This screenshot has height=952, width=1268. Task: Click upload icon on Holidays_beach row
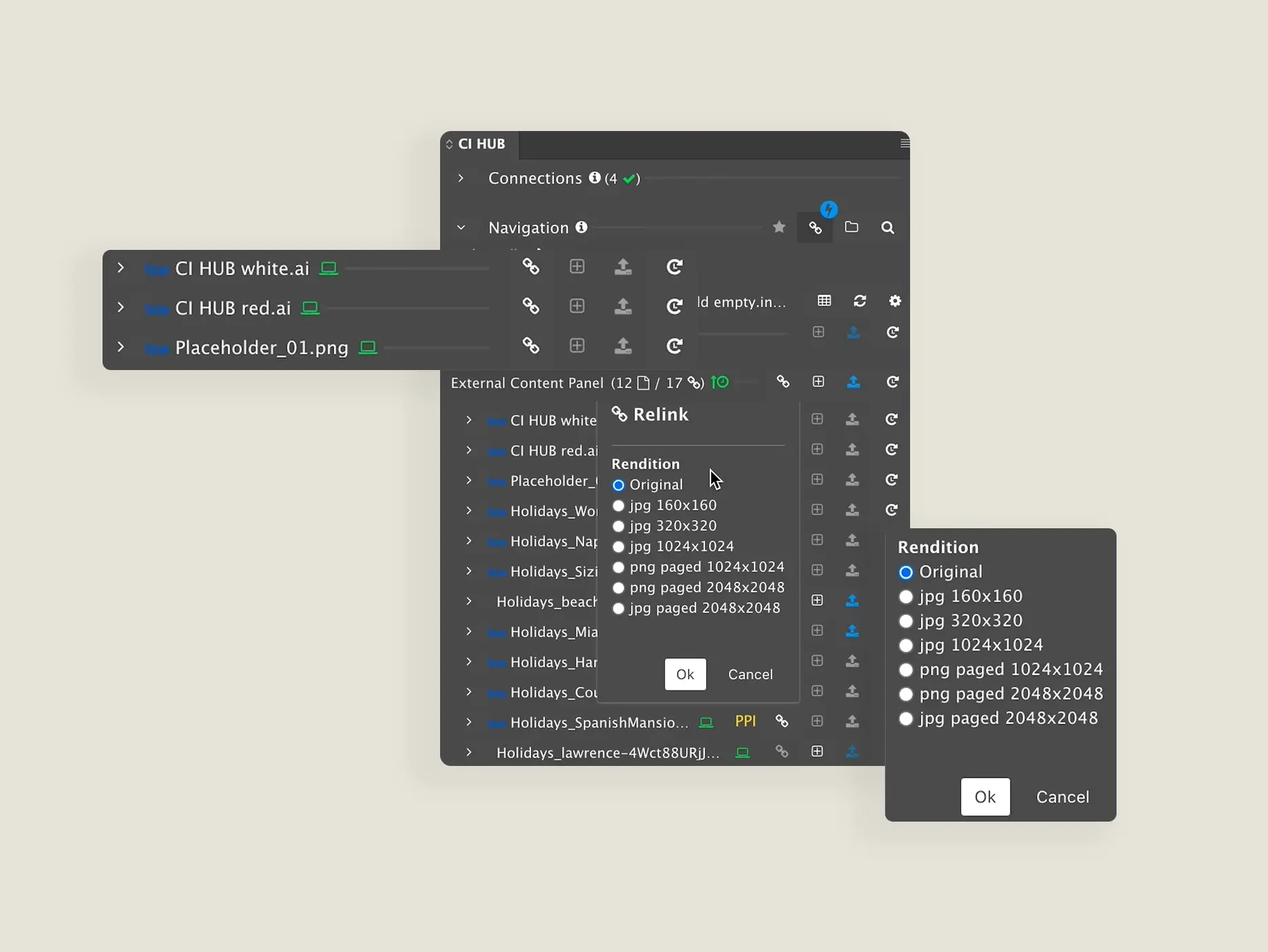[x=852, y=601]
